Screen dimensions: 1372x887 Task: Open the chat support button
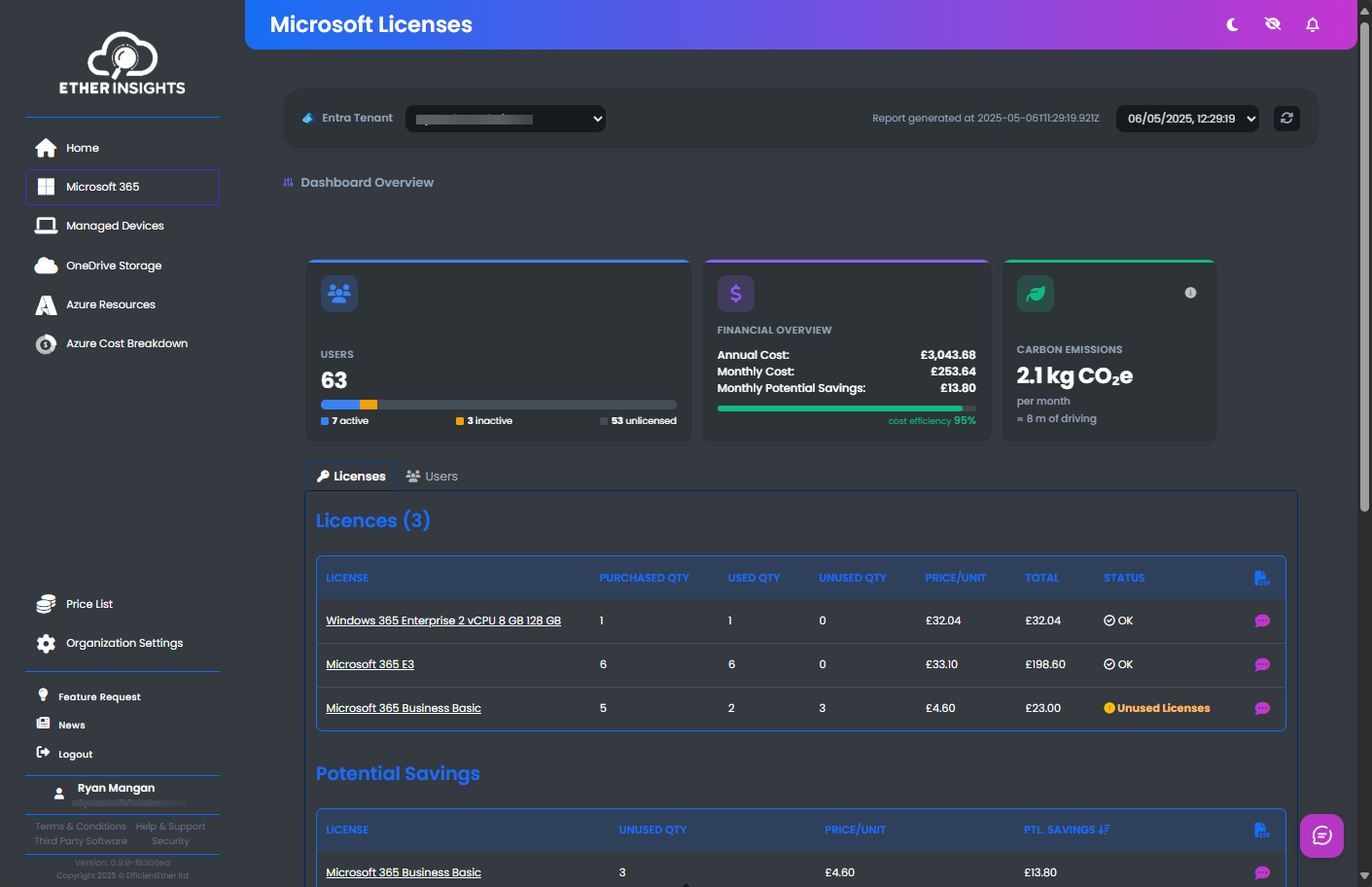pyautogui.click(x=1321, y=835)
